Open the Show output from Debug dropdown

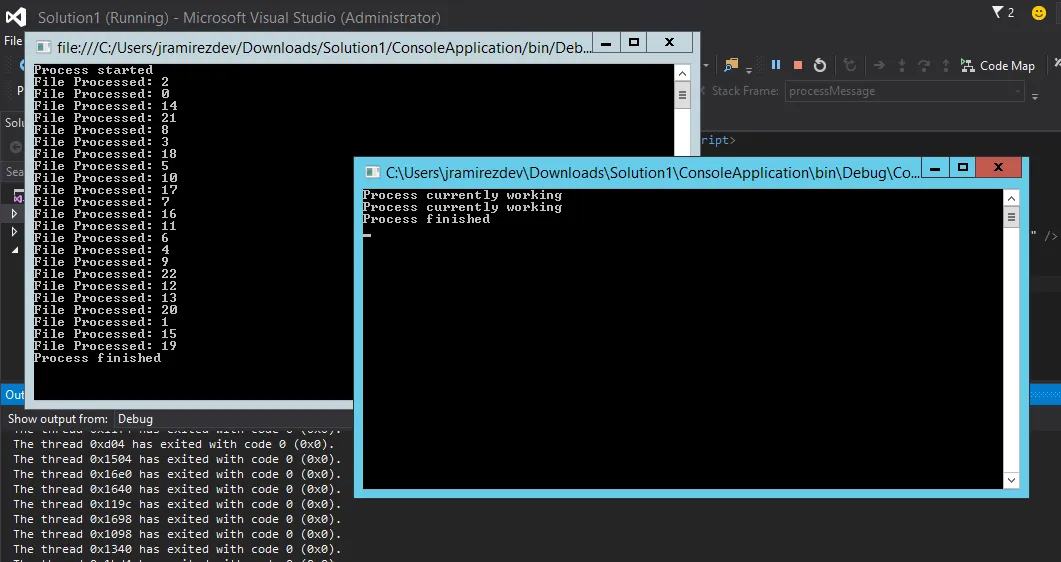coord(233,419)
